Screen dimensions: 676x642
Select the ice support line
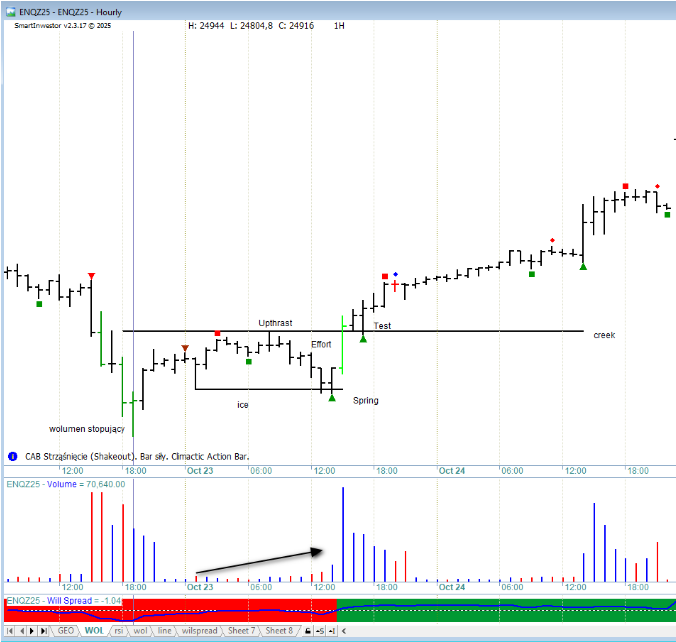coord(260,389)
